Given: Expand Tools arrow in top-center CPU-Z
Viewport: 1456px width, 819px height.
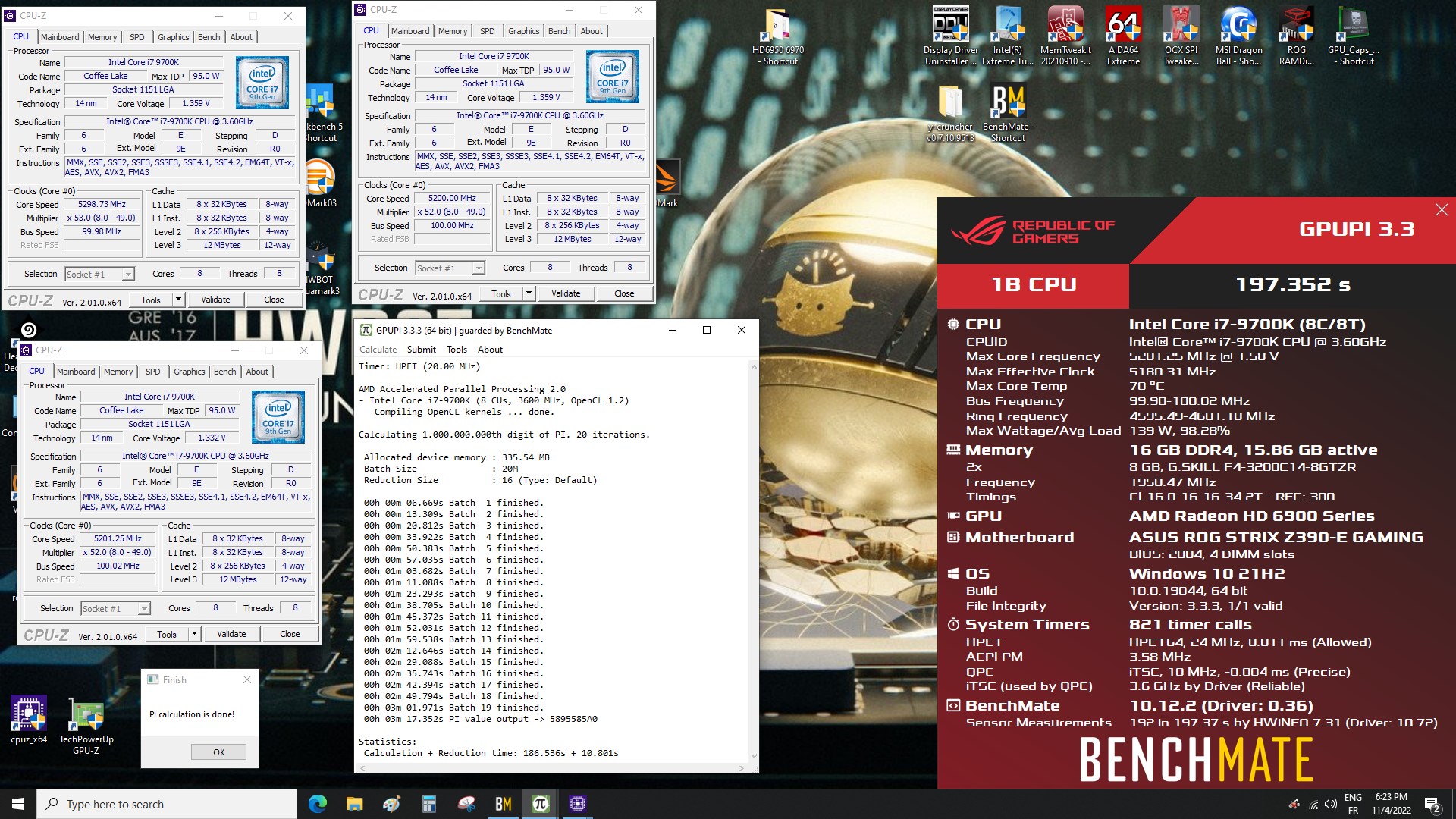Looking at the screenshot, I should [x=529, y=293].
